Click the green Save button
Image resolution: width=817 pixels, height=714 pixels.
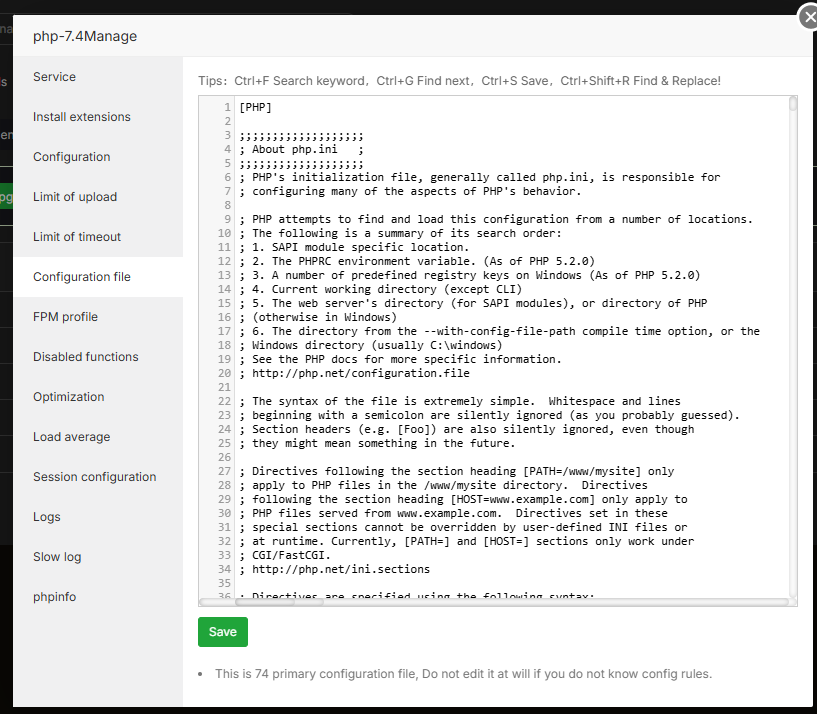[x=223, y=632]
